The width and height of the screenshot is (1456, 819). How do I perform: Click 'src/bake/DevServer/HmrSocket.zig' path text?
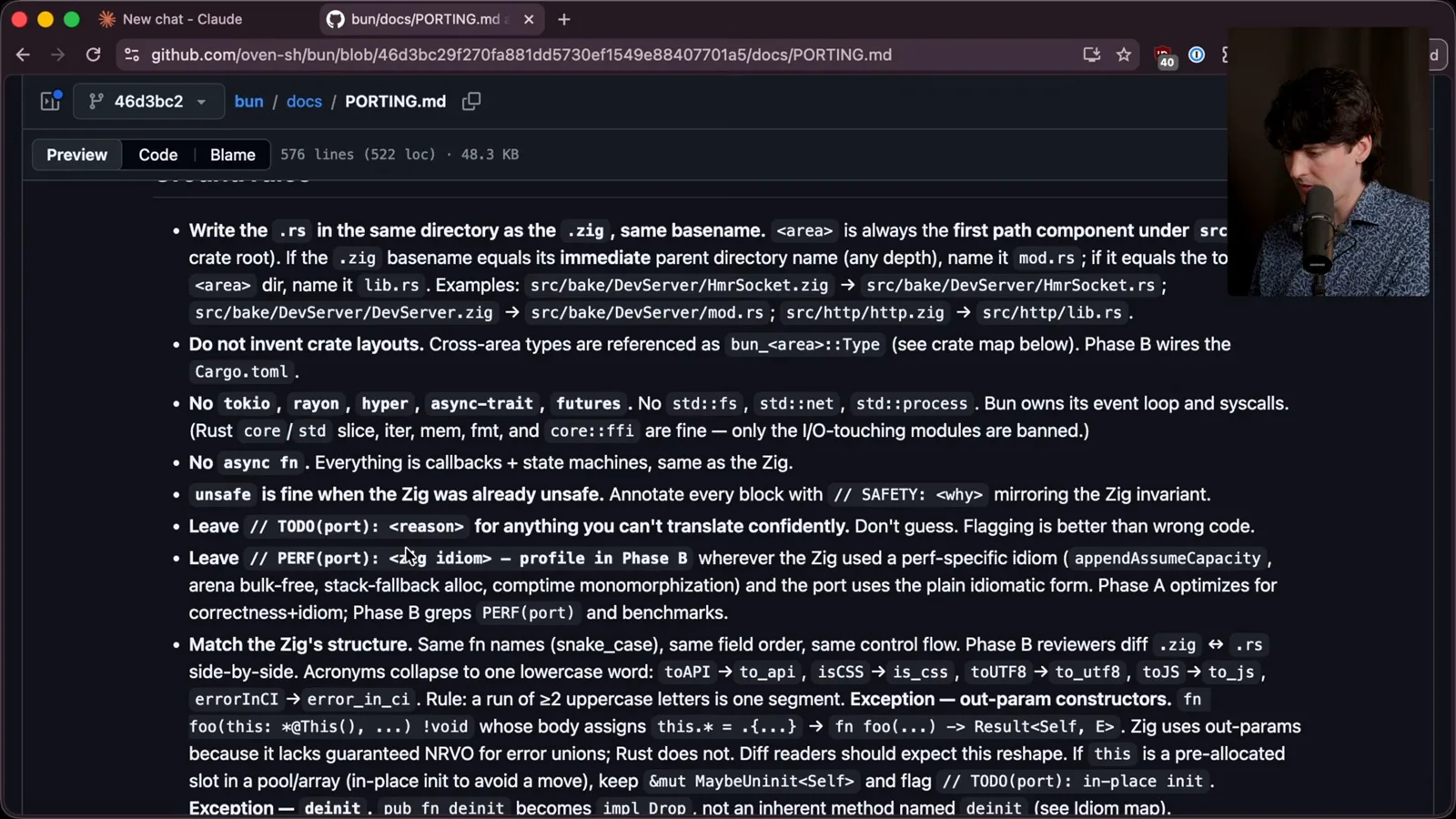(x=679, y=285)
